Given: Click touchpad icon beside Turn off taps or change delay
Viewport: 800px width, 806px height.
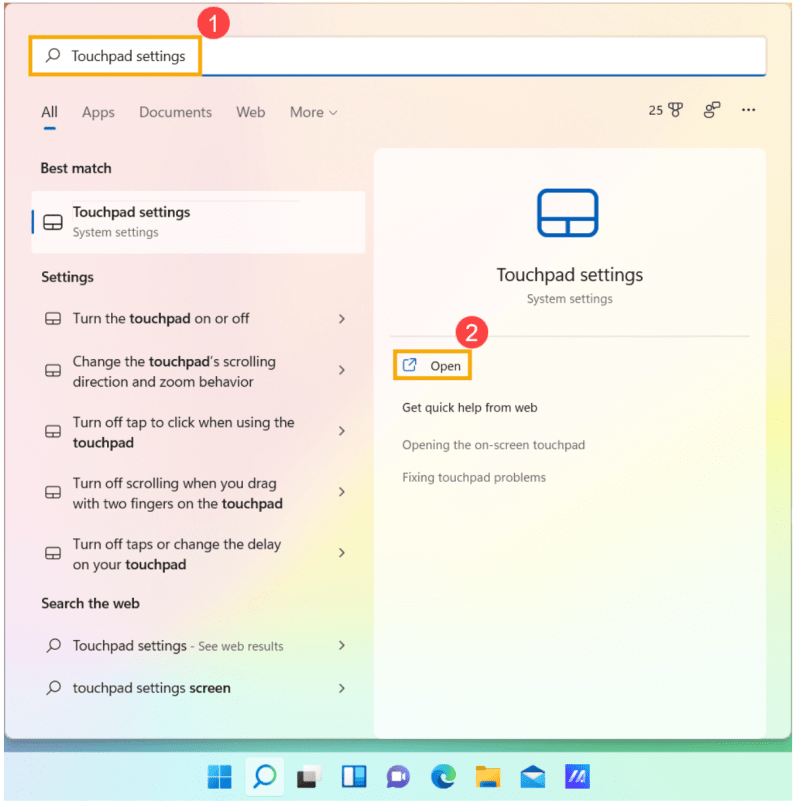Looking at the screenshot, I should pyautogui.click(x=53, y=553).
